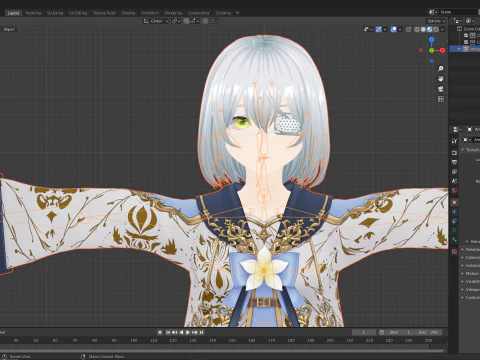
Task: Switch to the Shading workspace tab
Action: [x=128, y=13]
